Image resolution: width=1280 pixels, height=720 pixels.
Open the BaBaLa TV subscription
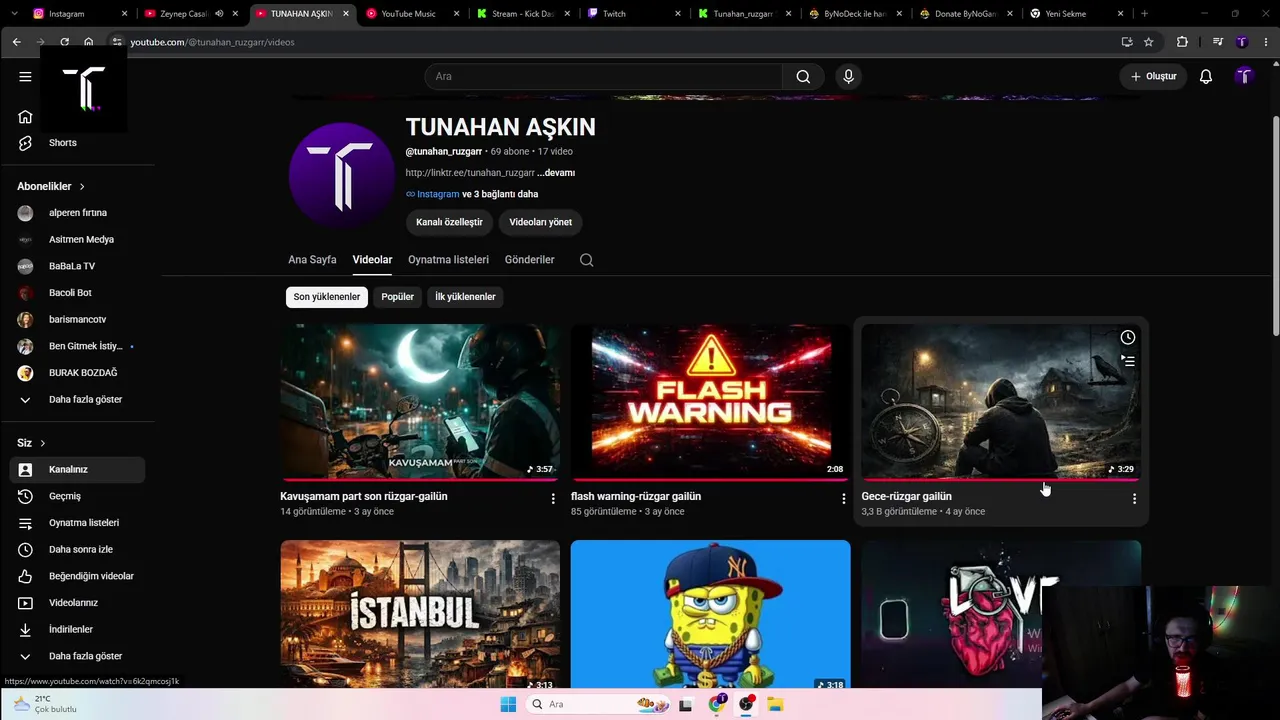(x=76, y=266)
